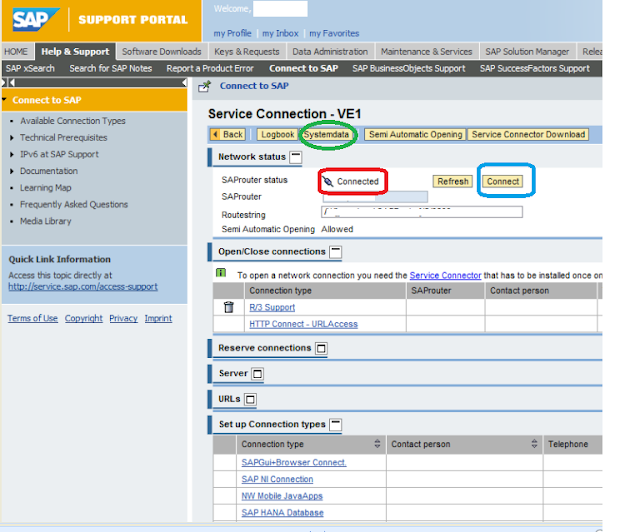Click the Systemdata button

point(326,134)
